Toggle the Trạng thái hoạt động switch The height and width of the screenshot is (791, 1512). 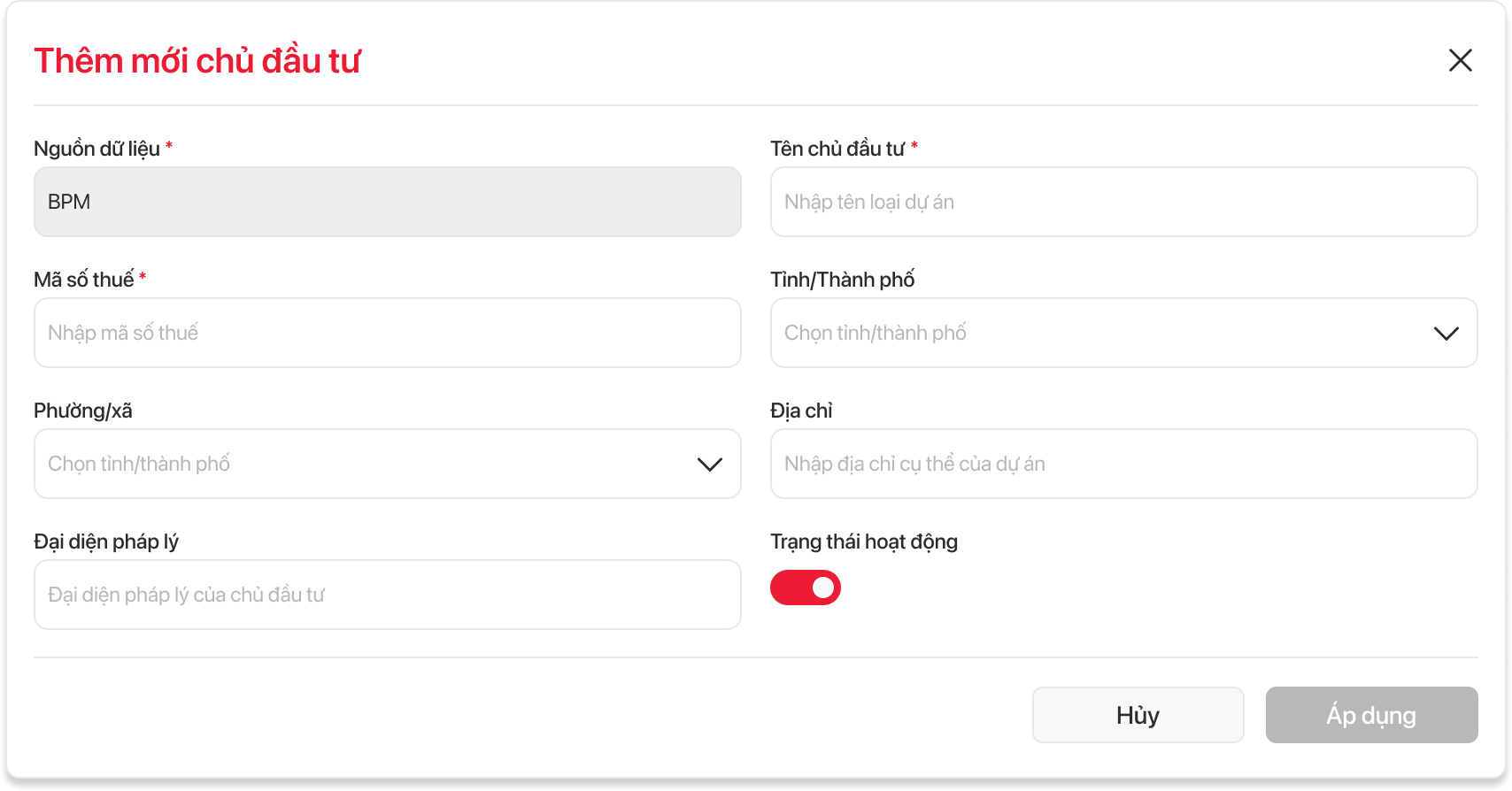pyautogui.click(x=805, y=587)
